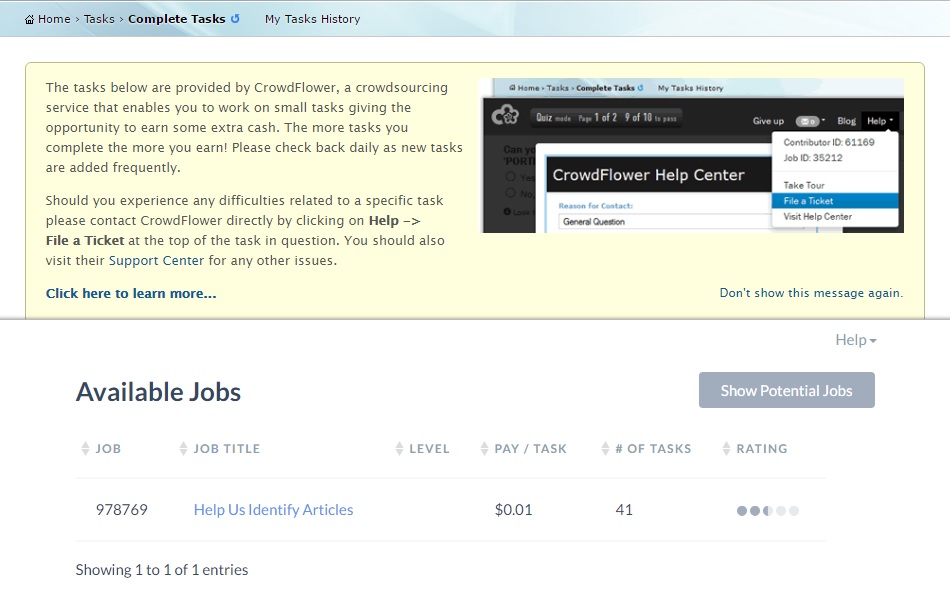Open the Help Us Identify Articles job
950x610 pixels.
tap(273, 509)
